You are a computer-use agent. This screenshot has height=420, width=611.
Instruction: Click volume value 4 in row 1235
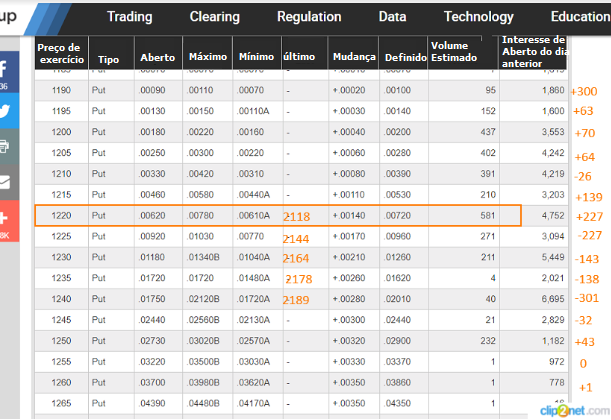[492, 278]
